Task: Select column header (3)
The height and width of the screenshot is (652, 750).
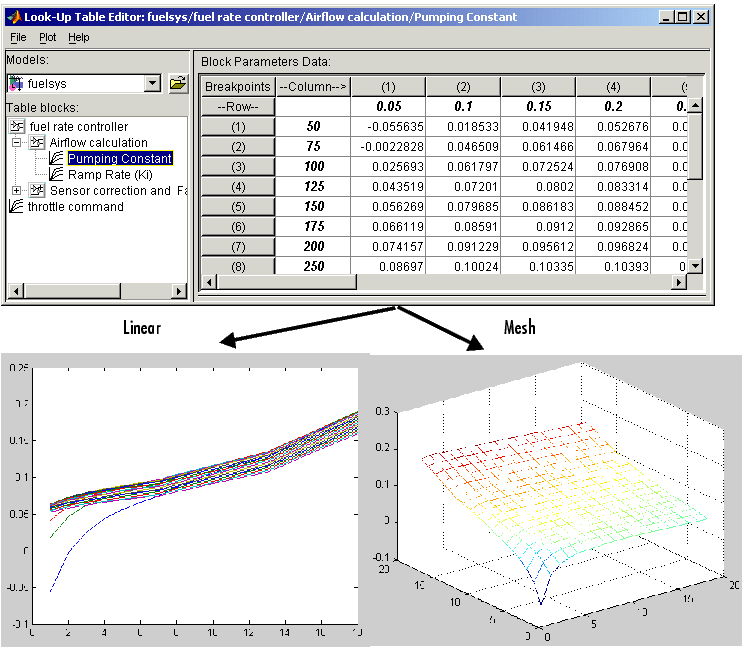Action: pyautogui.click(x=539, y=87)
